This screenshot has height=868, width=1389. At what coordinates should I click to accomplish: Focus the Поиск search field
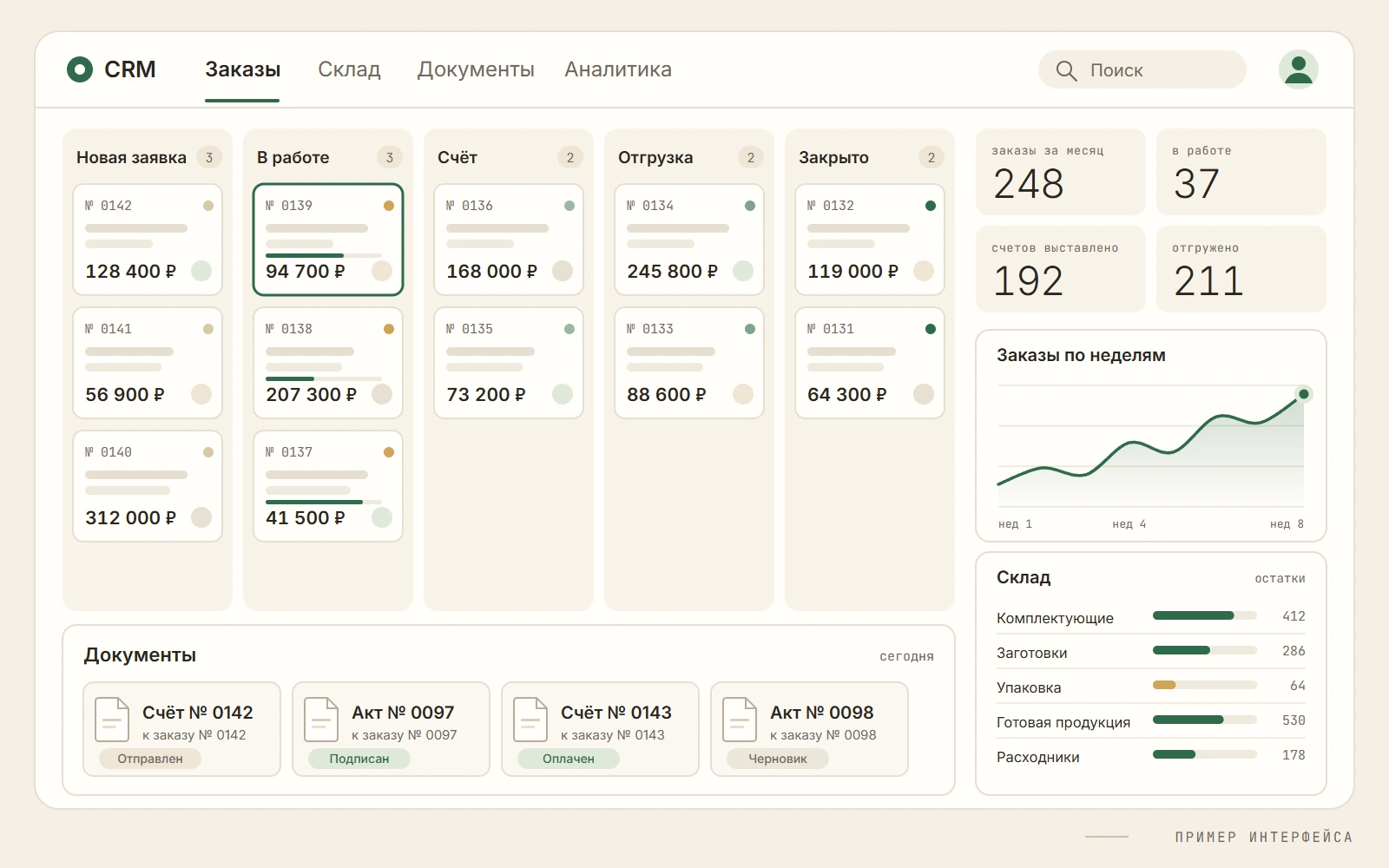tap(1142, 69)
